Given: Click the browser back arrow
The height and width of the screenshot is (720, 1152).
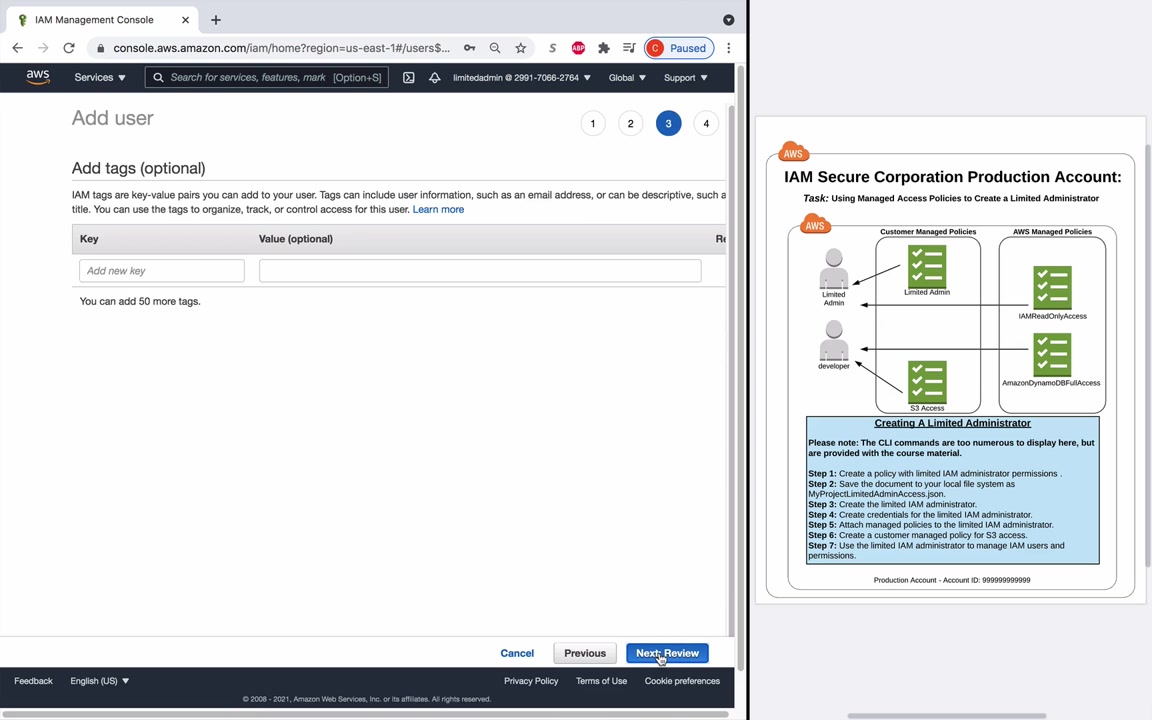Looking at the screenshot, I should pyautogui.click(x=18, y=48).
